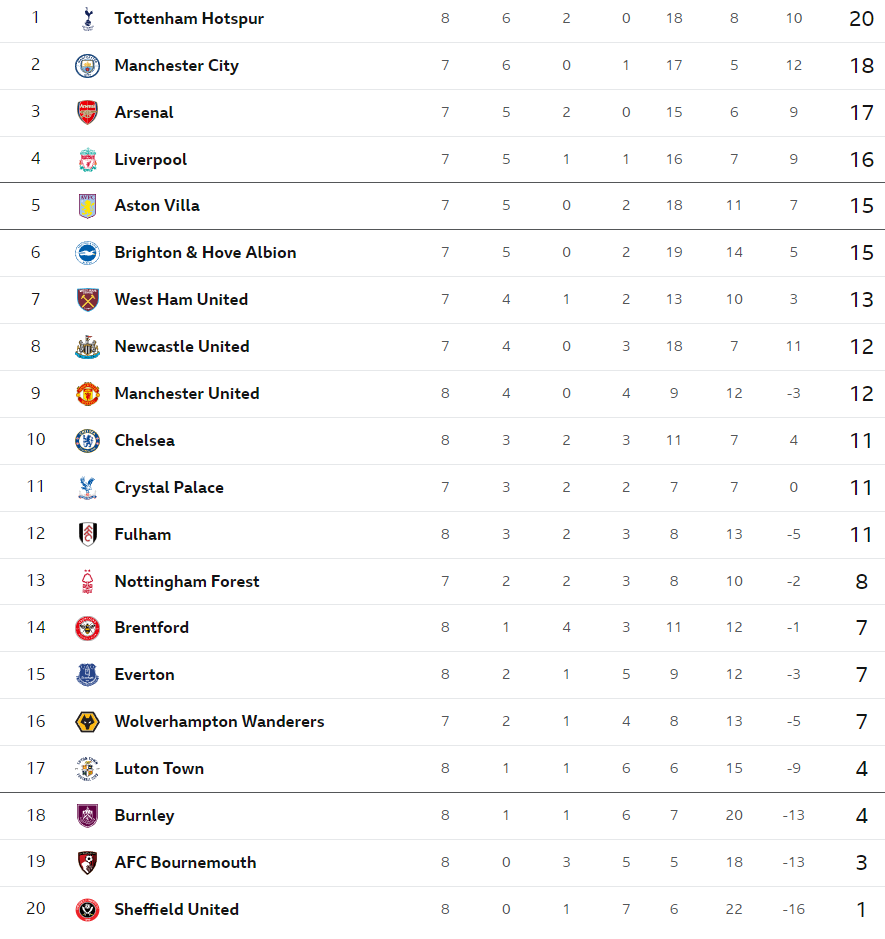This screenshot has height=939, width=885.
Task: Click the Manchester United crest icon
Action: (87, 393)
